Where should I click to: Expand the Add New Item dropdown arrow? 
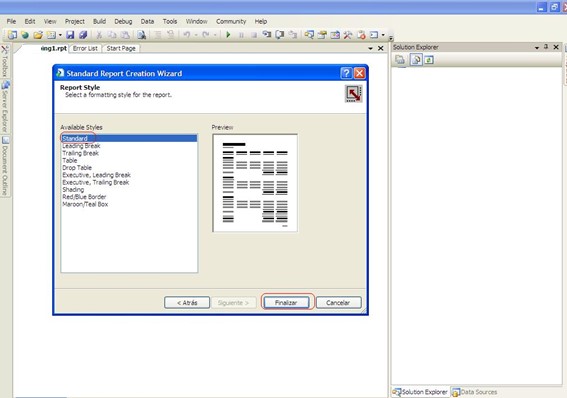(60, 35)
